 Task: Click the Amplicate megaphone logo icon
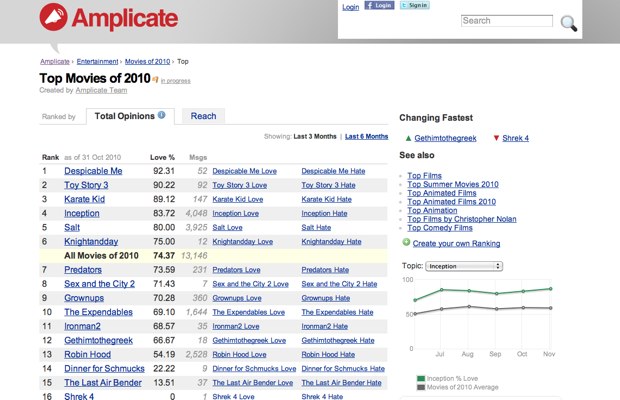[53, 17]
